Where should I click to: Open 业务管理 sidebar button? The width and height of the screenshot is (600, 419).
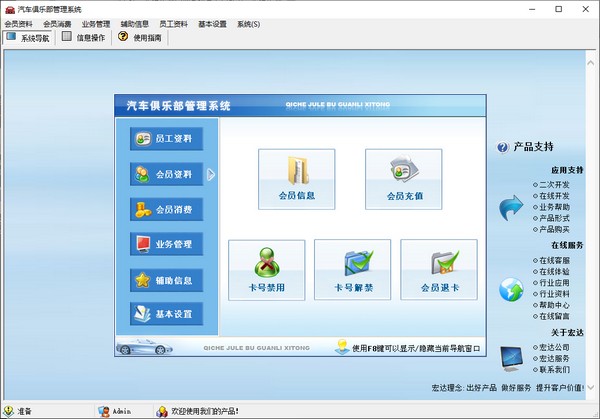tap(166, 244)
